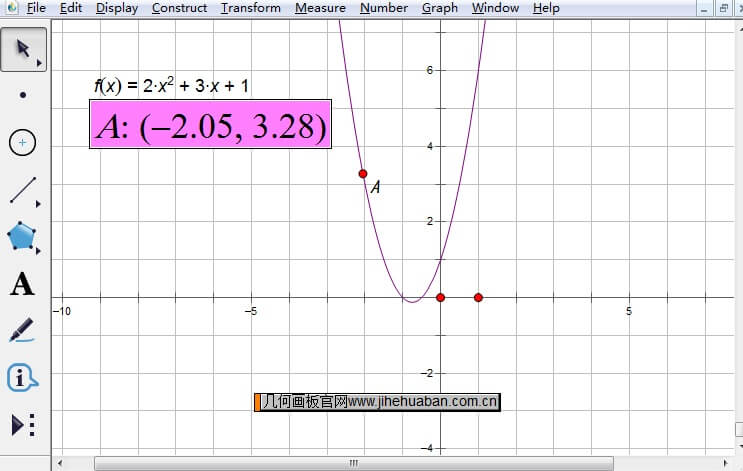This screenshot has height=471, width=743.
Task: Select the f(x) function expression label
Action: click(171, 86)
